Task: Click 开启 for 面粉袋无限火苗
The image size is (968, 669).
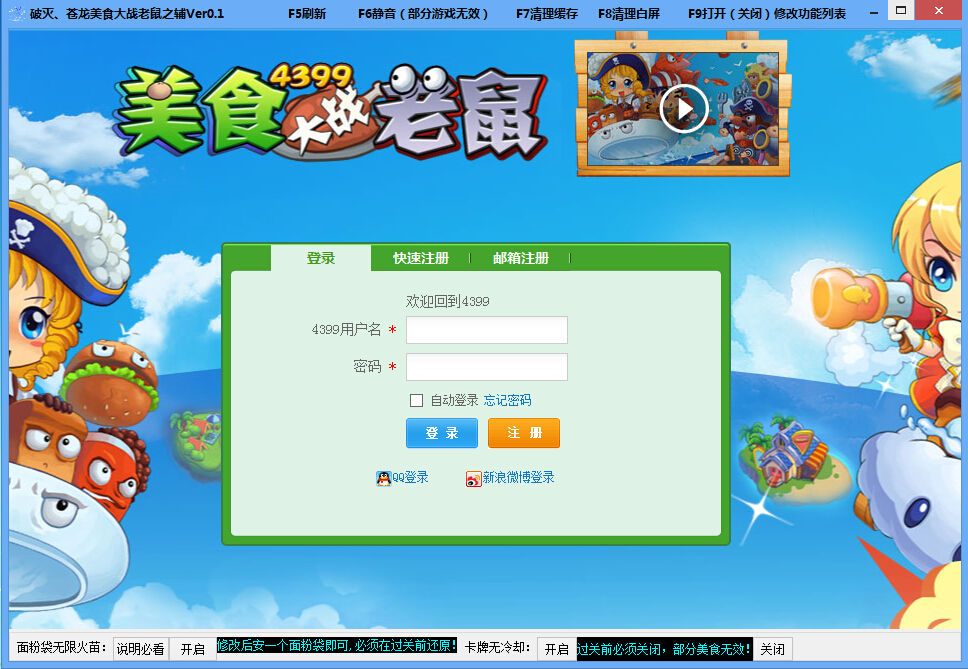Action: pyautogui.click(x=193, y=649)
